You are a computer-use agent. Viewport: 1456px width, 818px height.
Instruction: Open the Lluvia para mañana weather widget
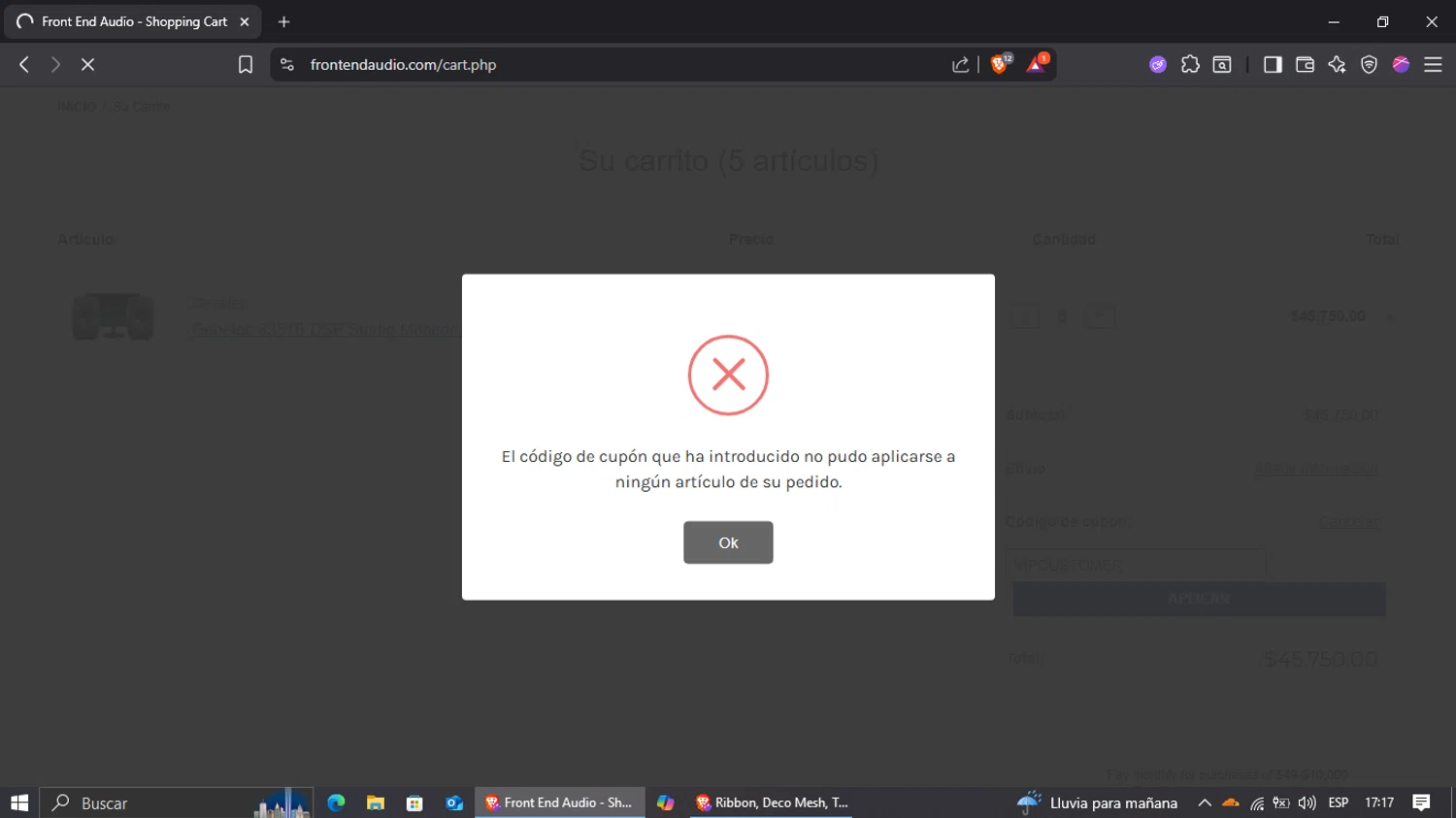(x=1097, y=802)
